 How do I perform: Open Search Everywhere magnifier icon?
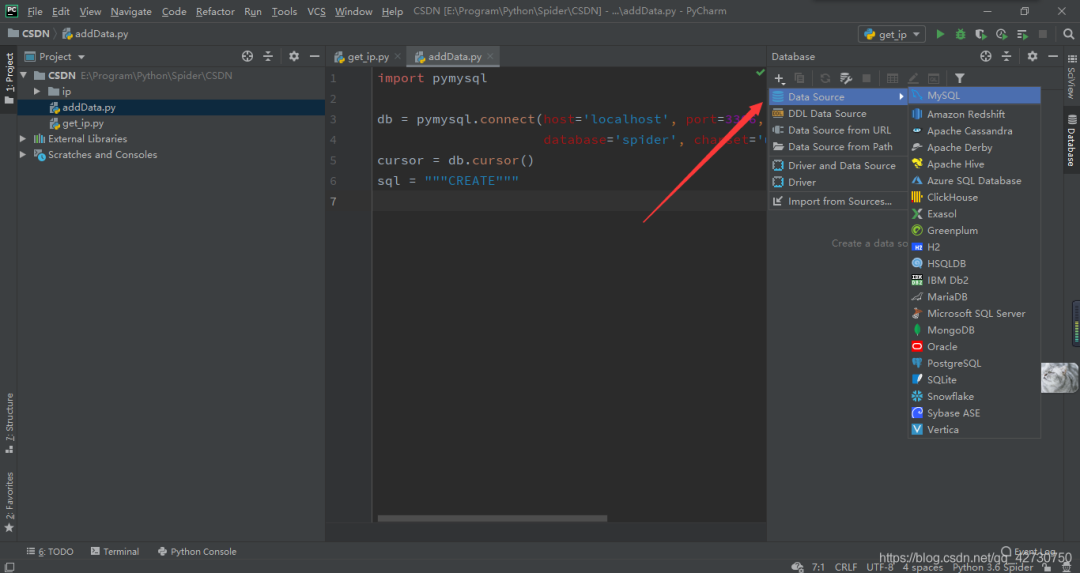pyautogui.click(x=1068, y=34)
